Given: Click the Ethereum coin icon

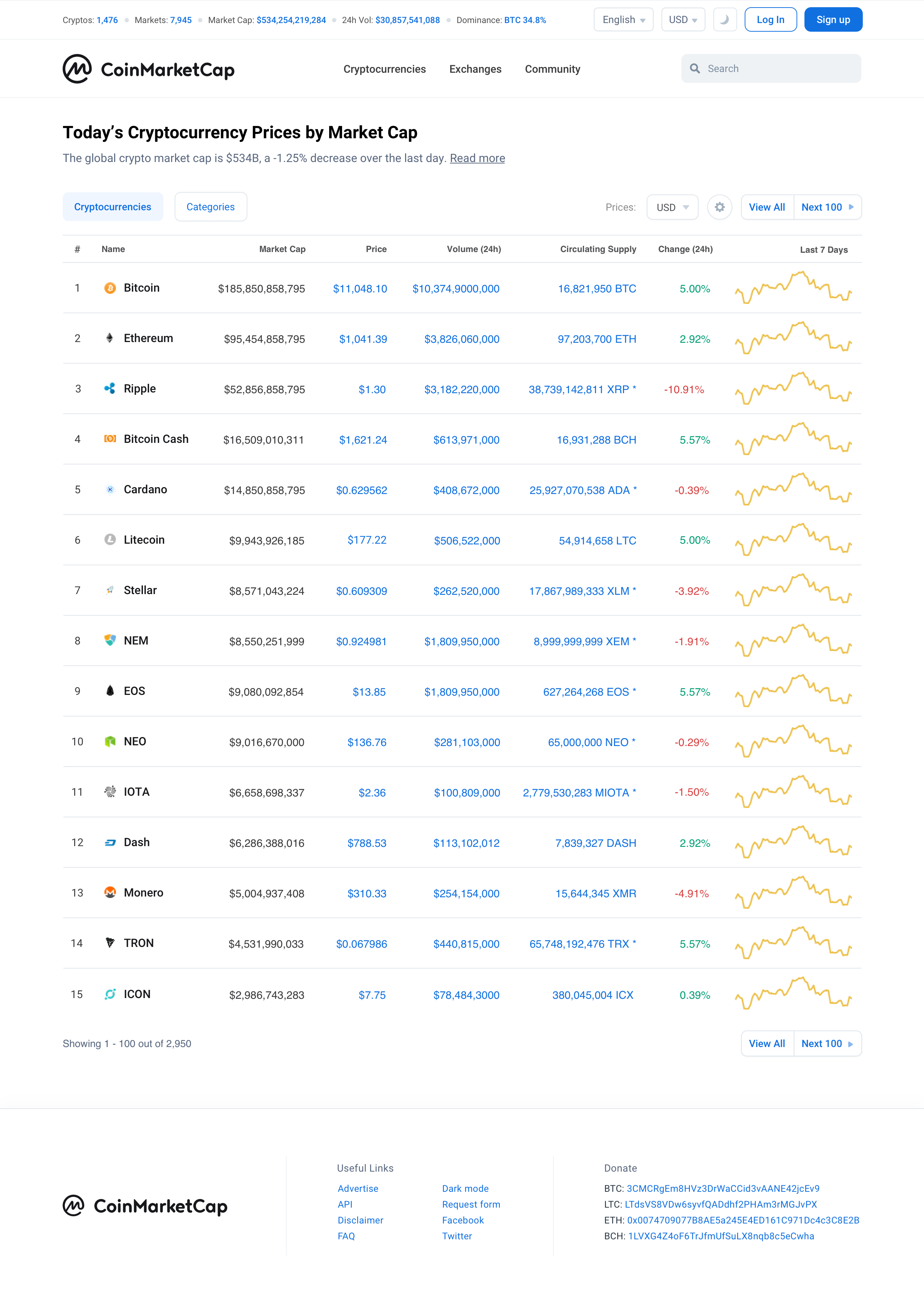Looking at the screenshot, I should [x=110, y=338].
